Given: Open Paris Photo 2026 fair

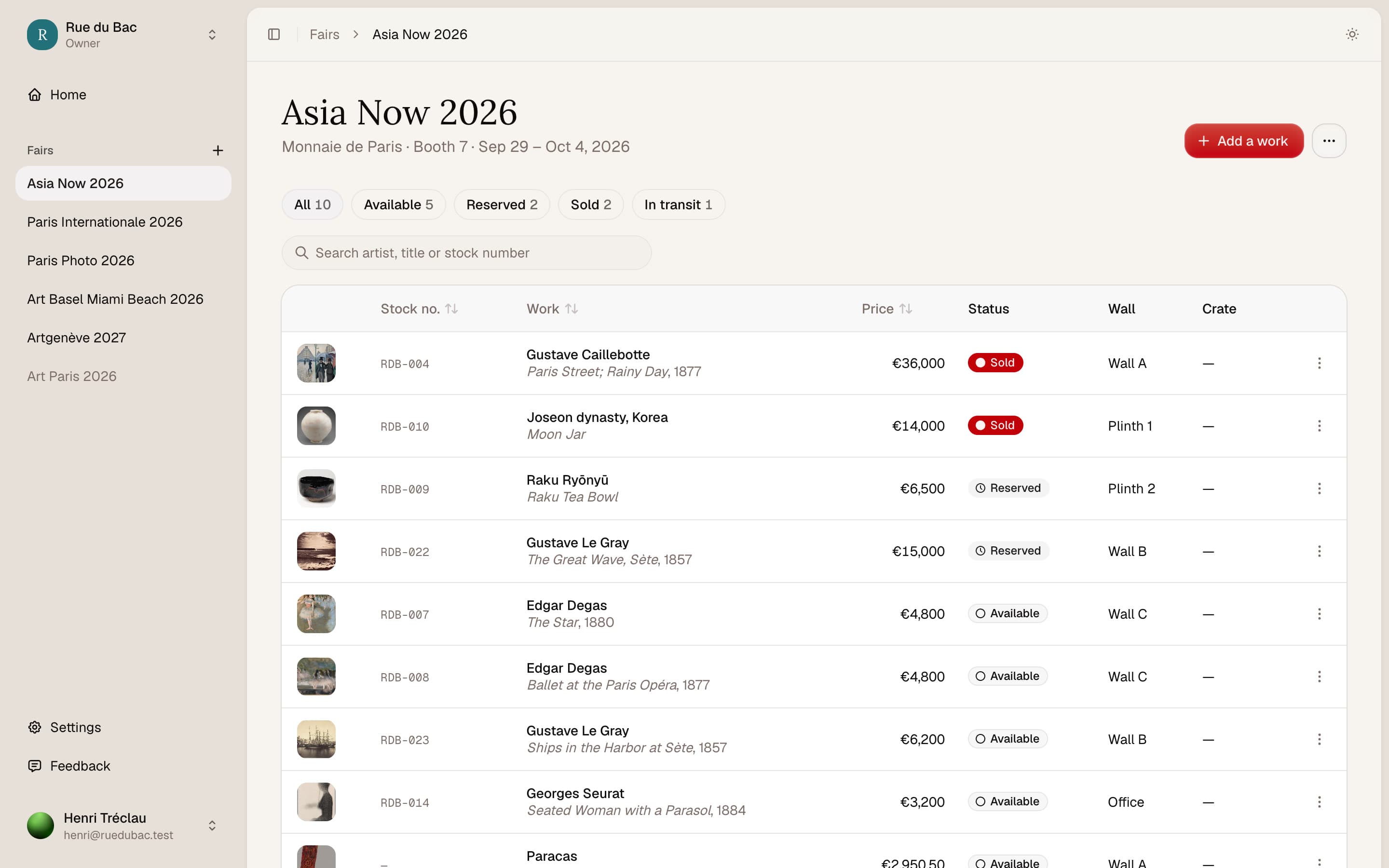Looking at the screenshot, I should point(123,260).
